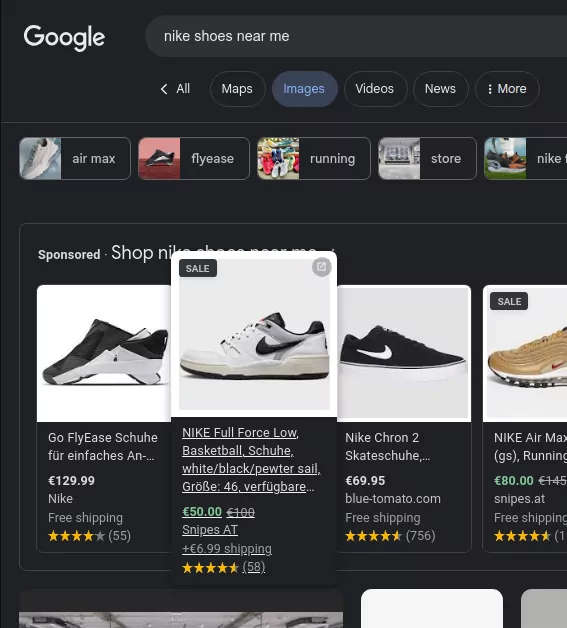
Task: Click the Nike Chron 2 shoe image
Action: 404,353
